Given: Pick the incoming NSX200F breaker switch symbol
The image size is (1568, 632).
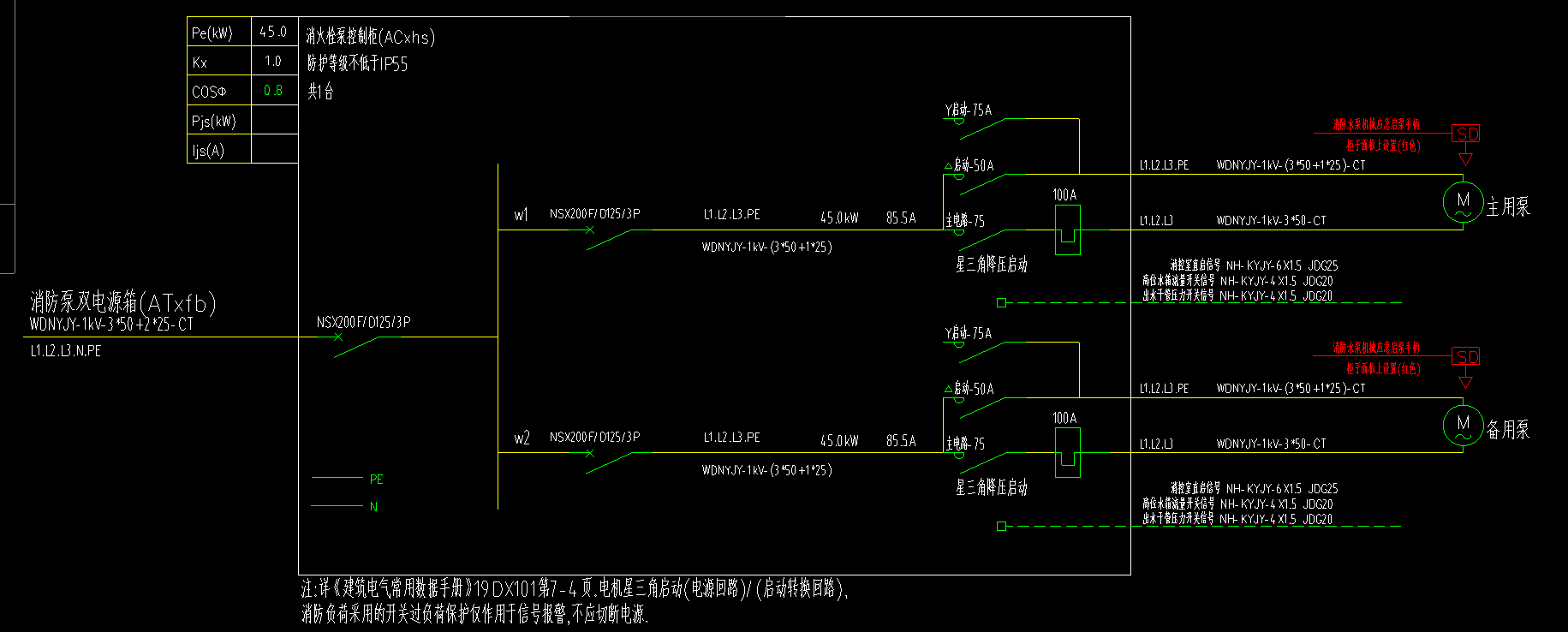Looking at the screenshot, I should coord(355,344).
